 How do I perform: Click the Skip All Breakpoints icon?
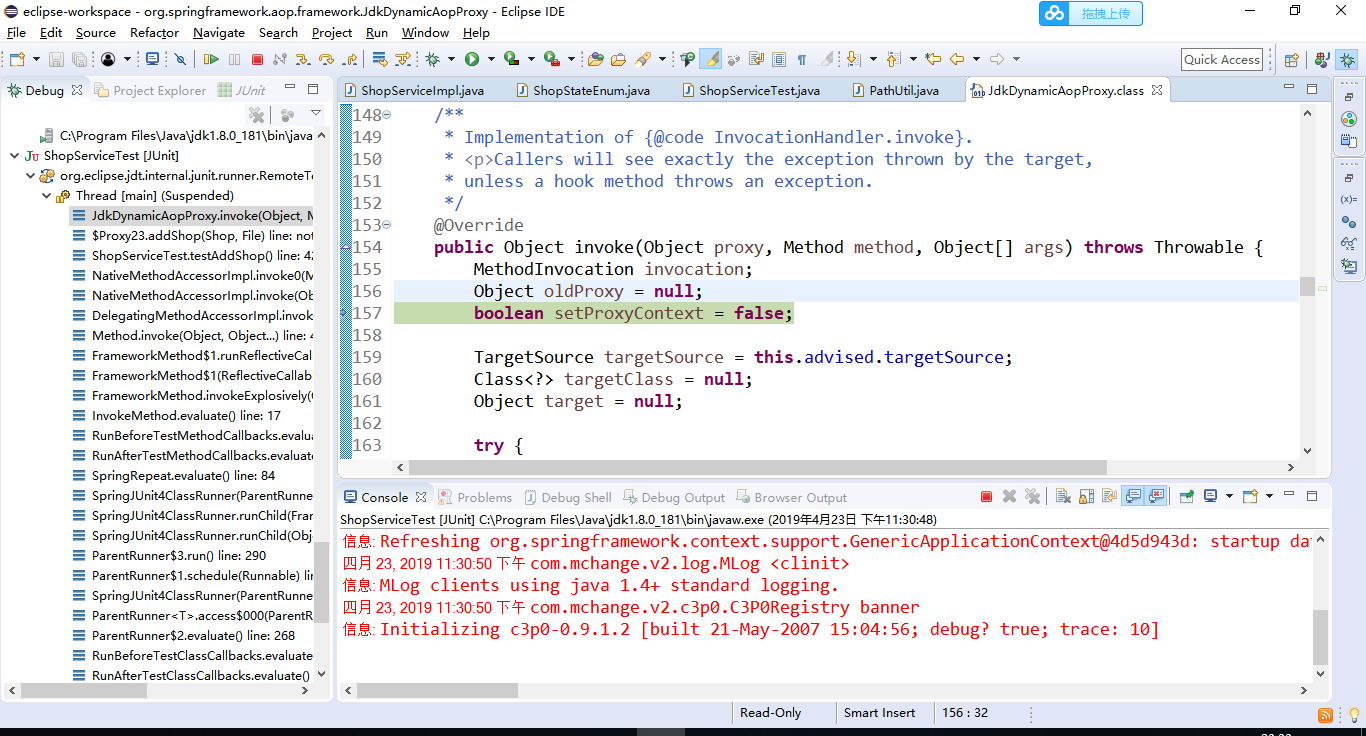pos(180,59)
